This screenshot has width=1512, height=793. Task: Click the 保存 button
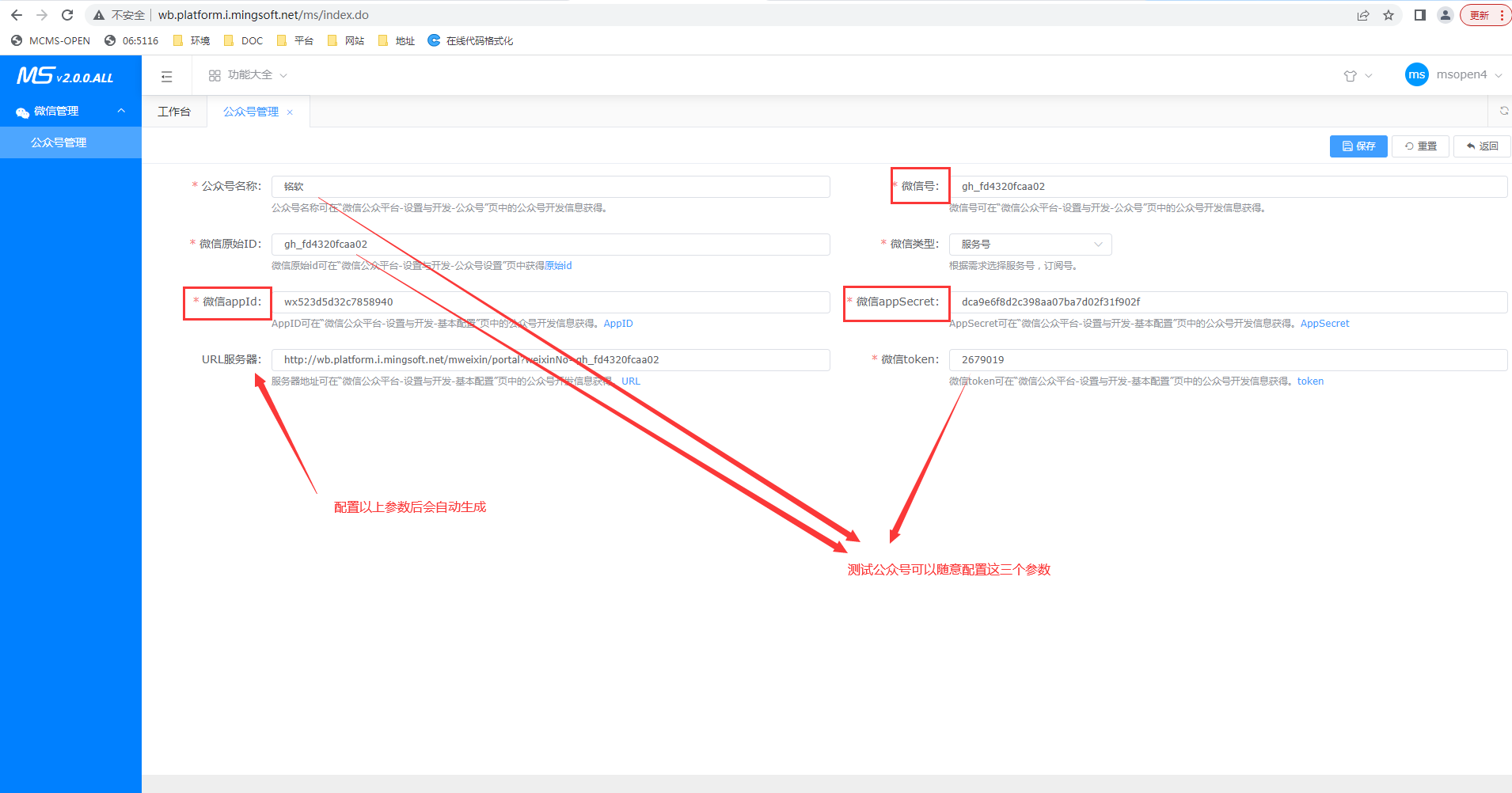[x=1358, y=146]
